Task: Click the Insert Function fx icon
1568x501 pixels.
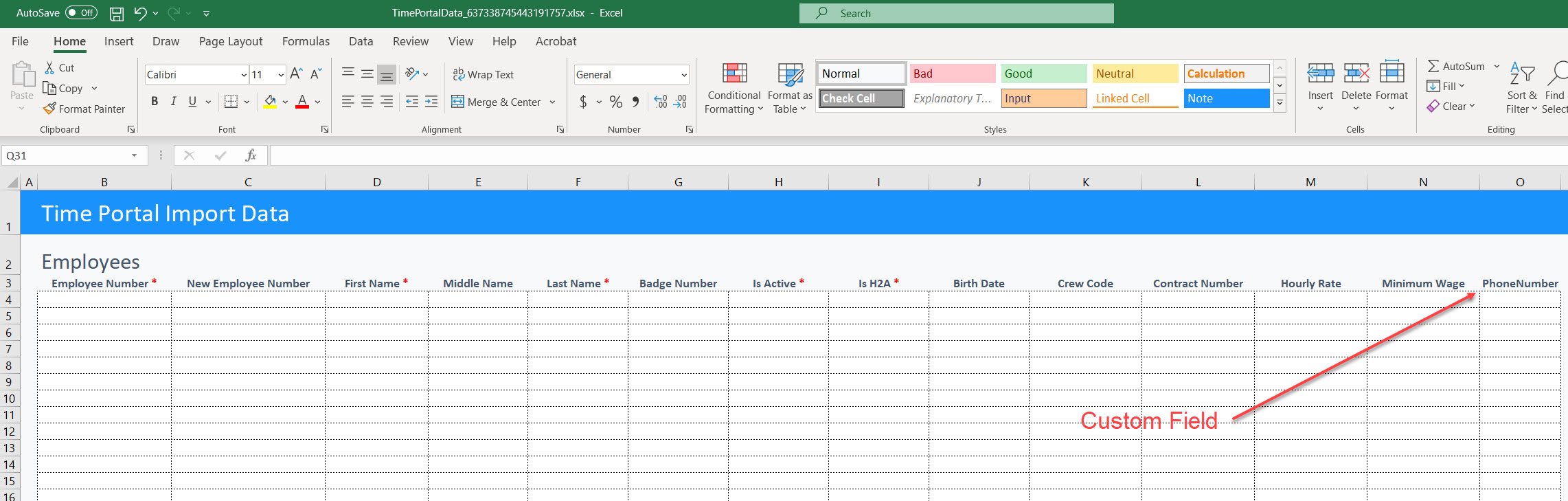Action: coord(251,155)
